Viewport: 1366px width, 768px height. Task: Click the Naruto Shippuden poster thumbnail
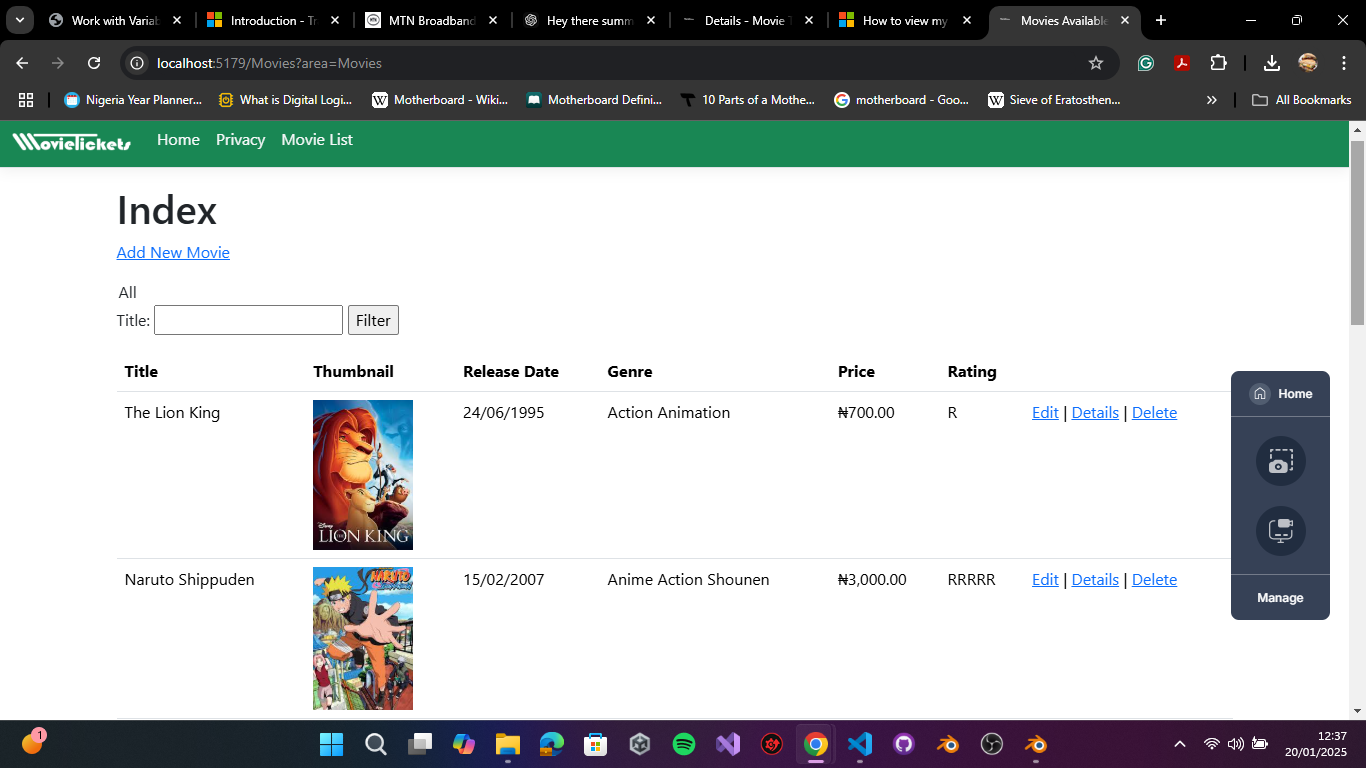(363, 639)
